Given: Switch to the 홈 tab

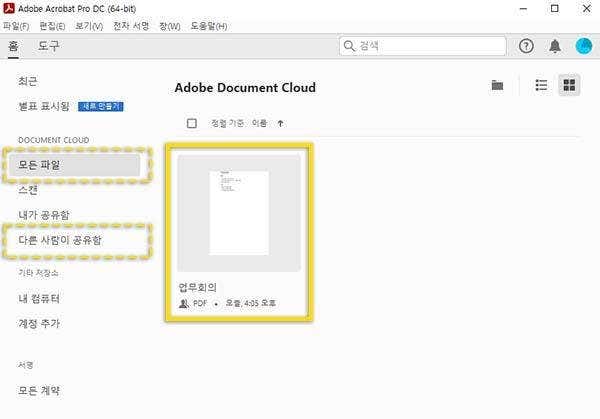Looking at the screenshot, I should 13,46.
